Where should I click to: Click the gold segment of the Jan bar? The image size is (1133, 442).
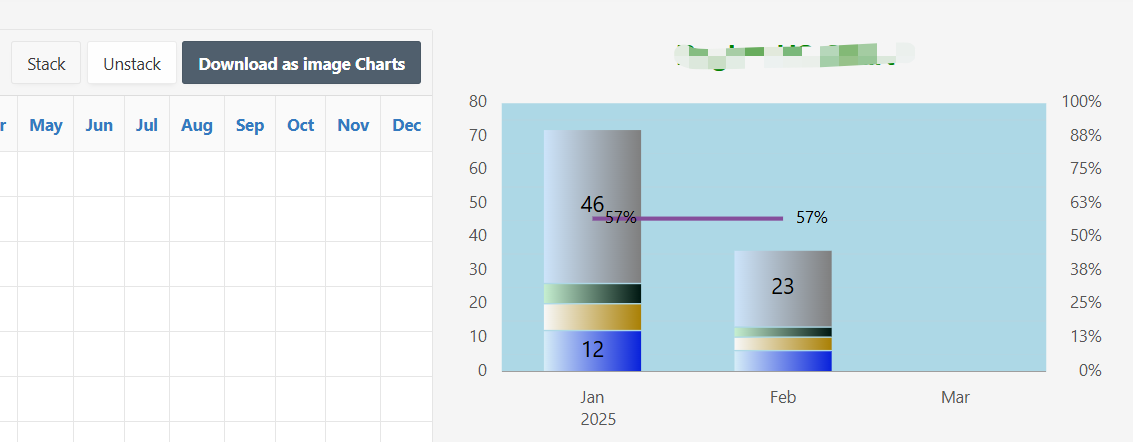592,317
